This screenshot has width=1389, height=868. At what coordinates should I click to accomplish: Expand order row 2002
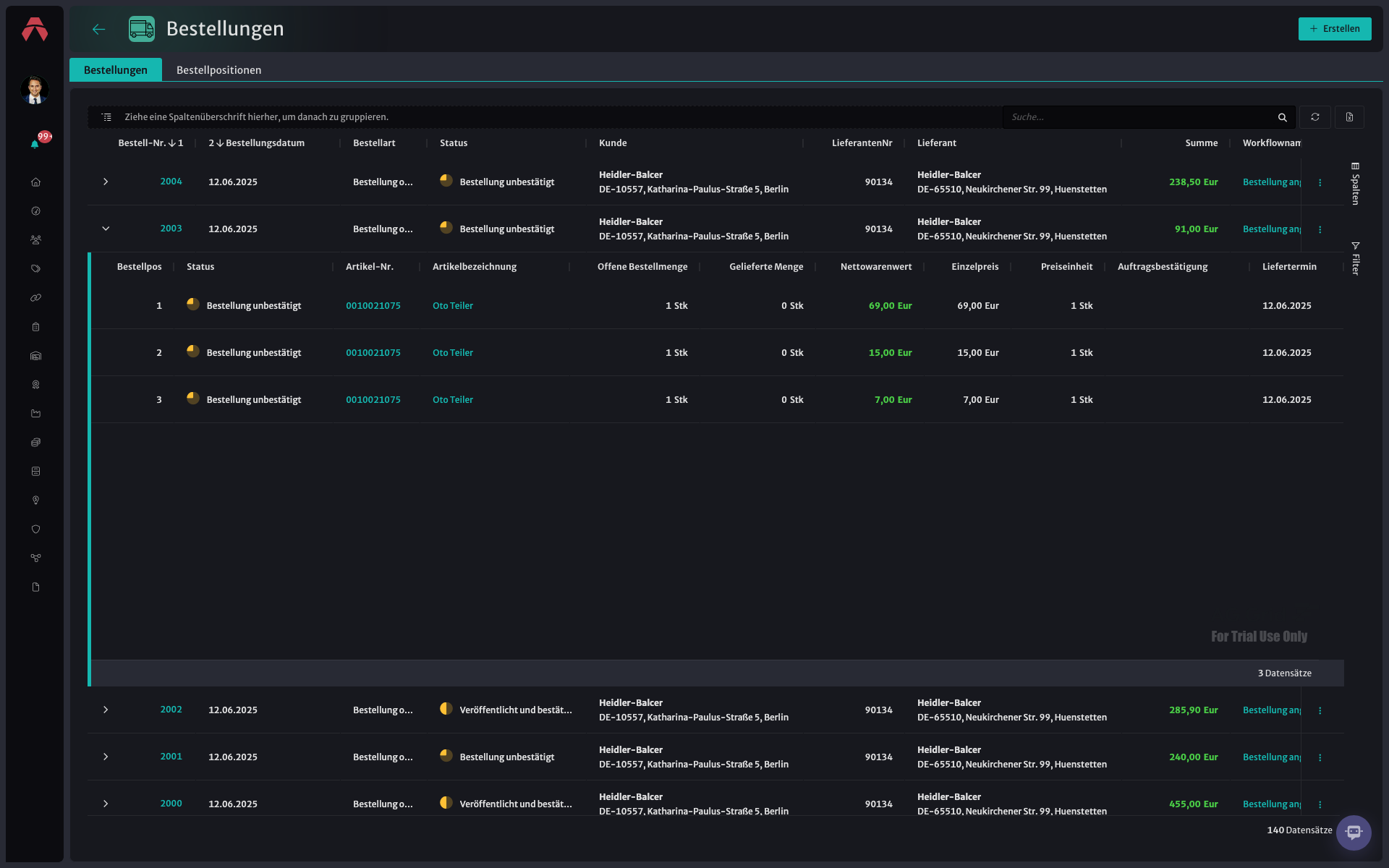(x=106, y=710)
